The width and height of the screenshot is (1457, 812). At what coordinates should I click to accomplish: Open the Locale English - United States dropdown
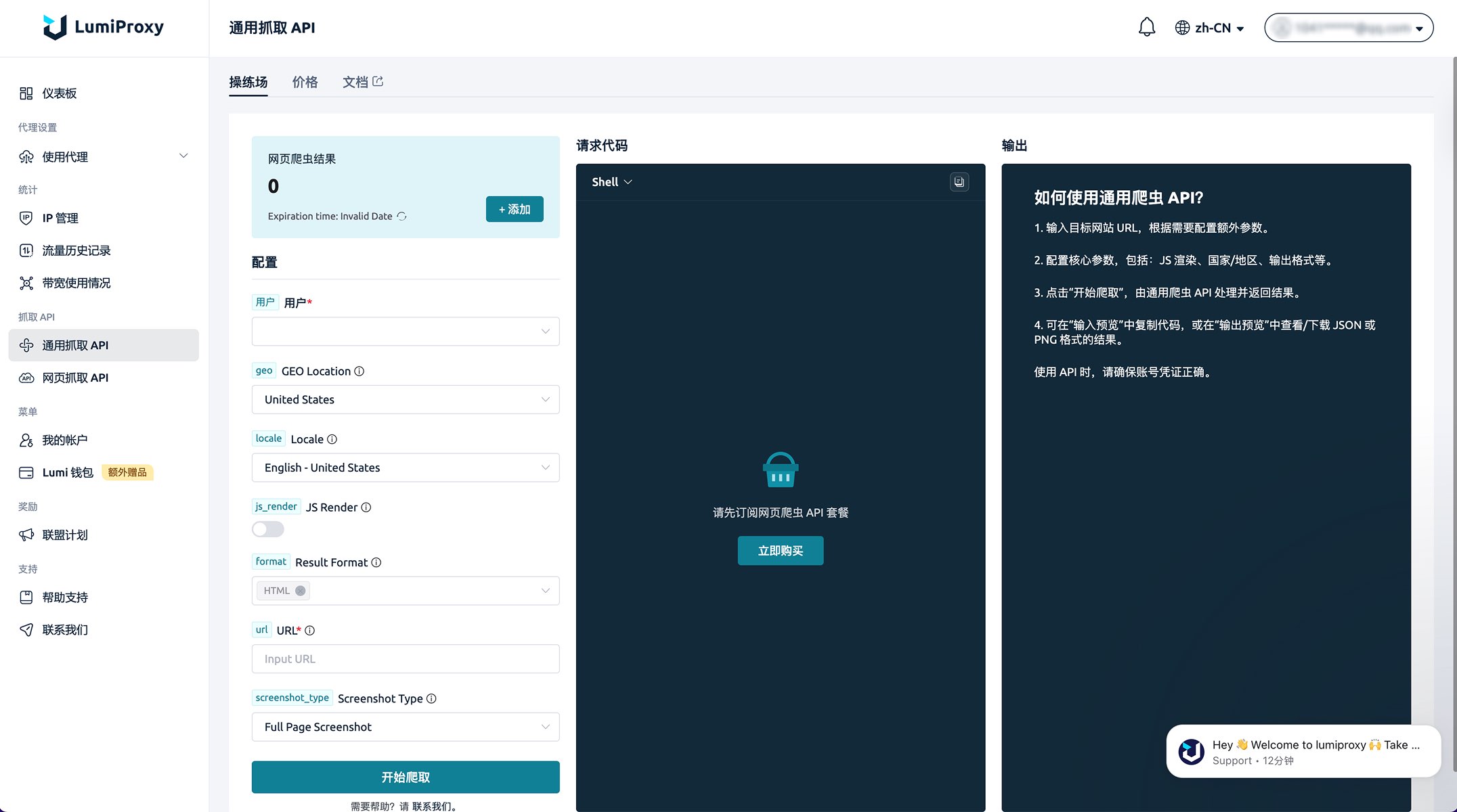406,468
